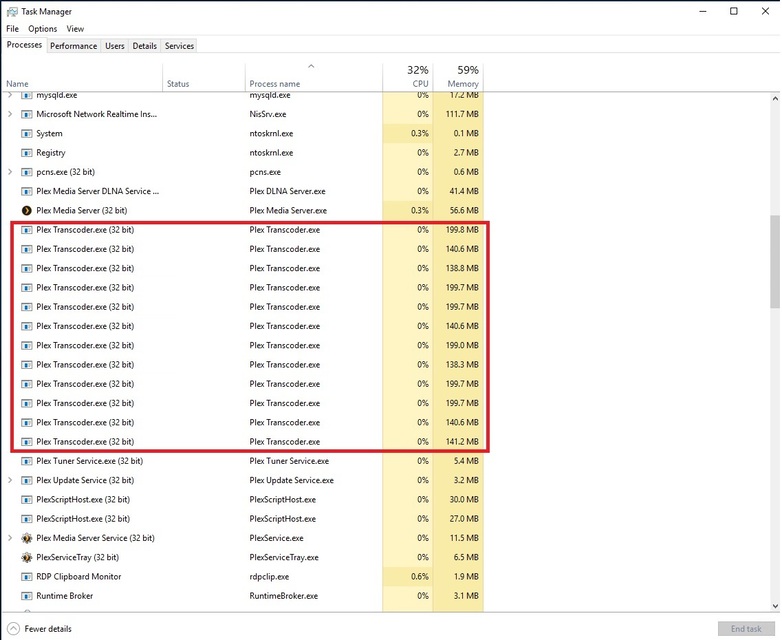This screenshot has height=640, width=782.
Task: Select the Processes tab
Action: (24, 45)
